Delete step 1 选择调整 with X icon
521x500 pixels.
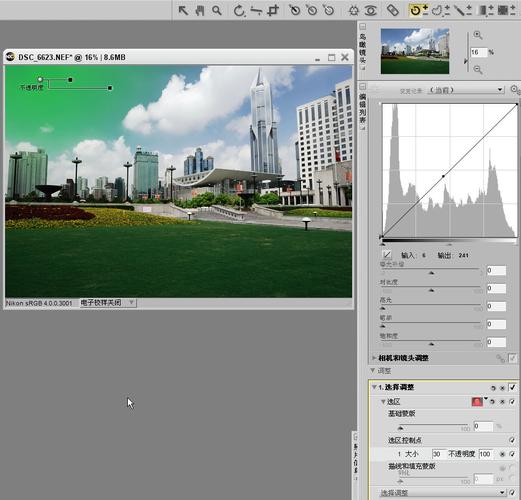pyautogui.click(x=502, y=388)
